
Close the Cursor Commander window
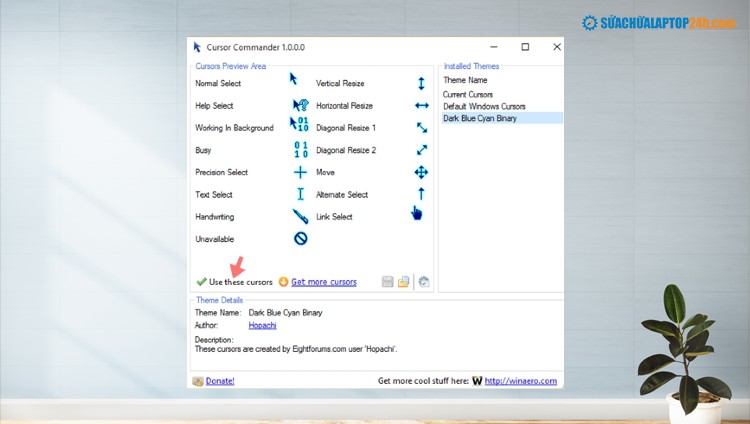(557, 47)
